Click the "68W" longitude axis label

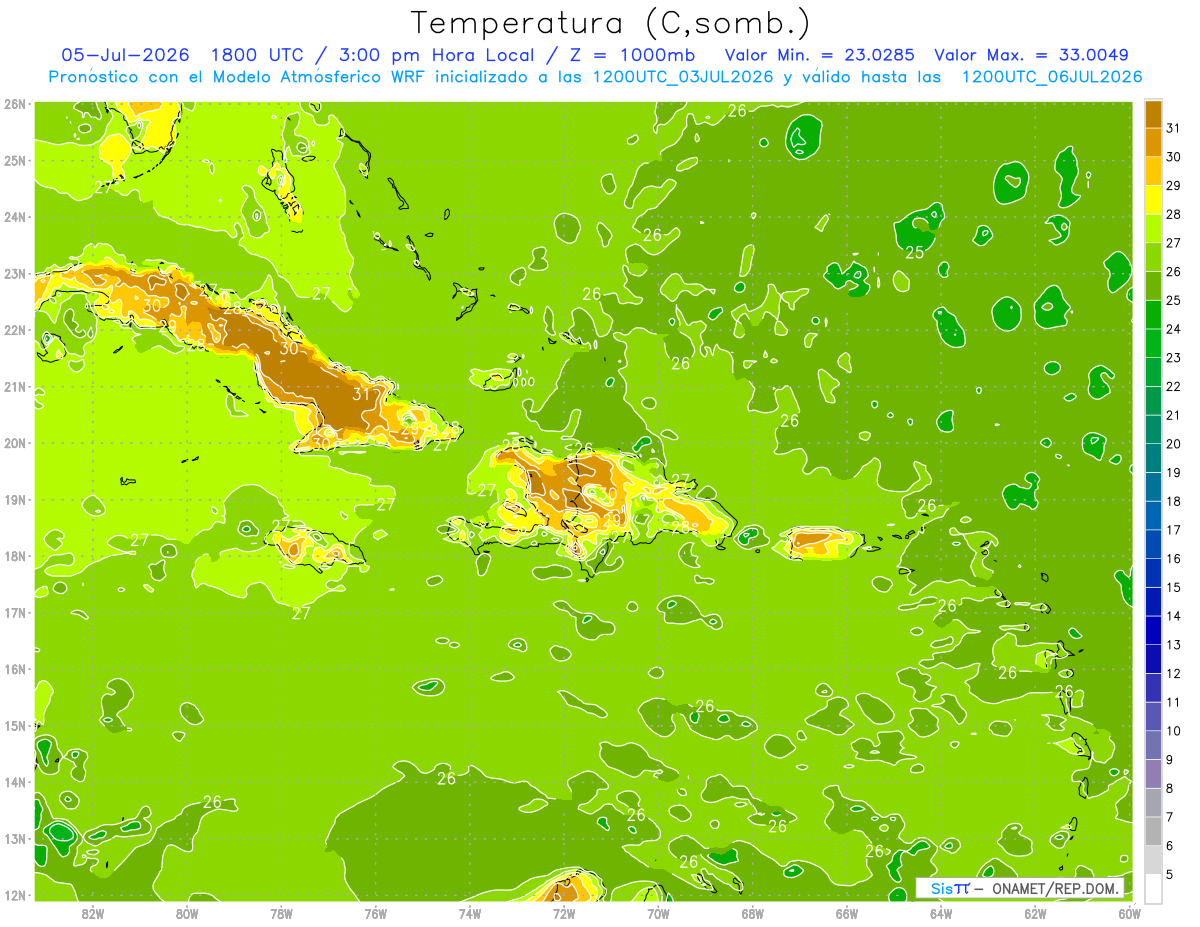pos(752,913)
